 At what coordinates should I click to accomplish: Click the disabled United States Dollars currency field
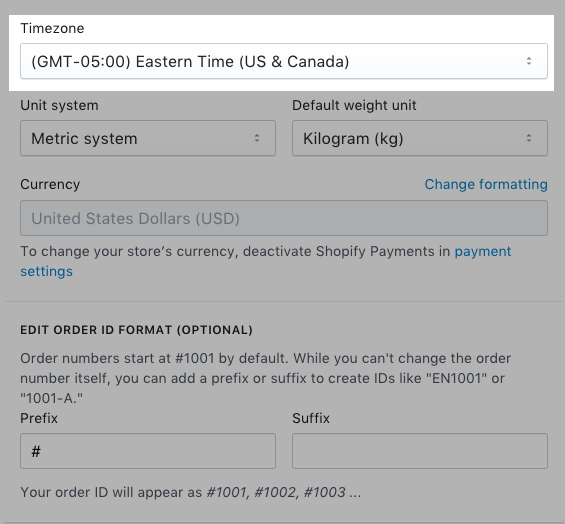(x=284, y=218)
